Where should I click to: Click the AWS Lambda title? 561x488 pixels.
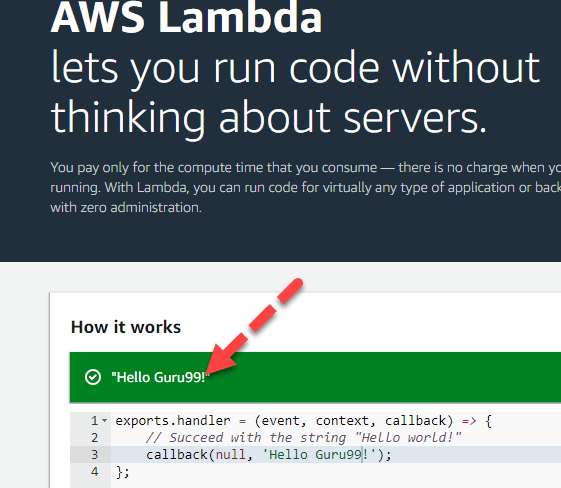(x=186, y=18)
